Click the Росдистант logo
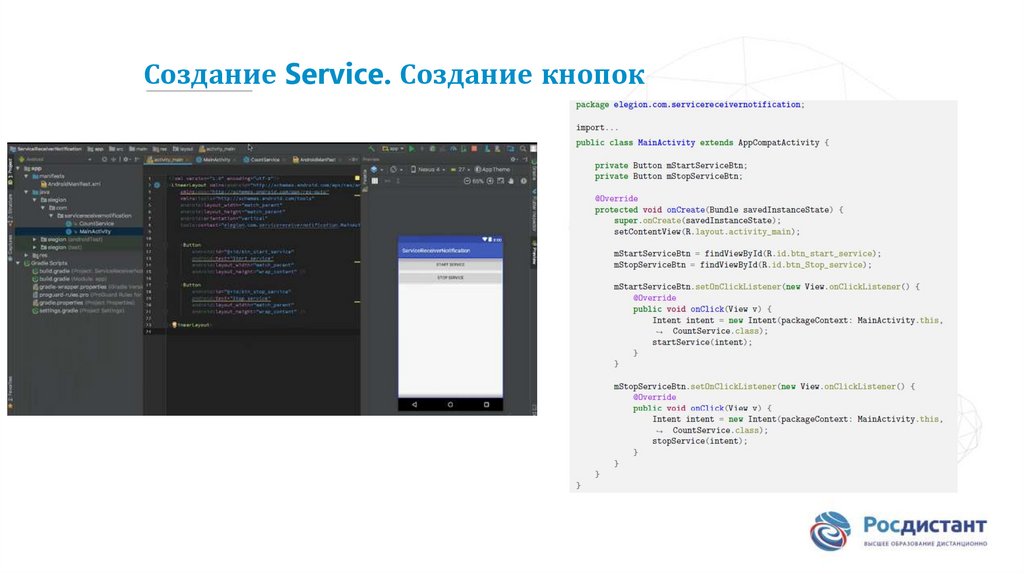Viewport: 1024px width, 574px height. (899, 532)
